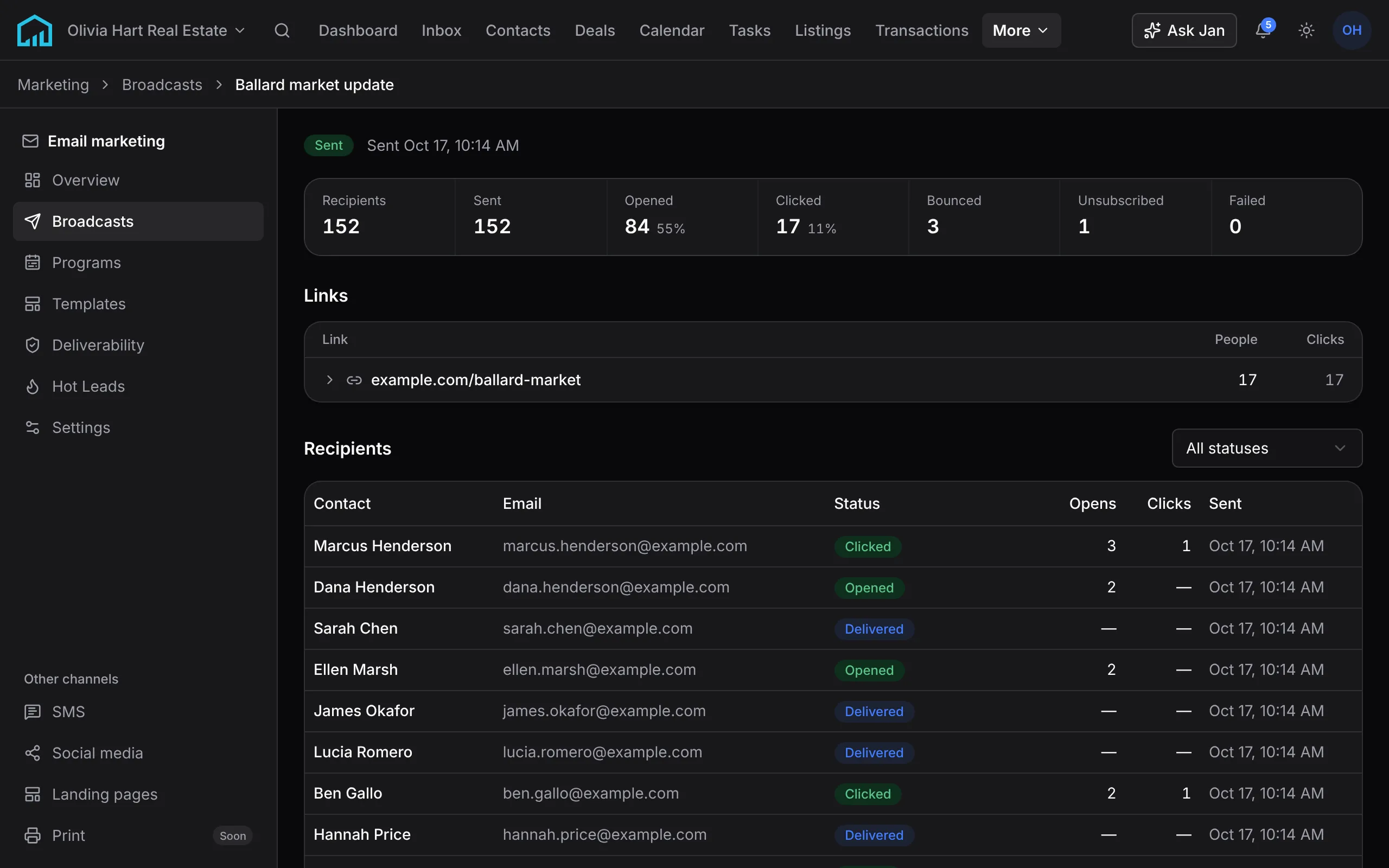Open Calendar in top navigation

pyautogui.click(x=672, y=30)
